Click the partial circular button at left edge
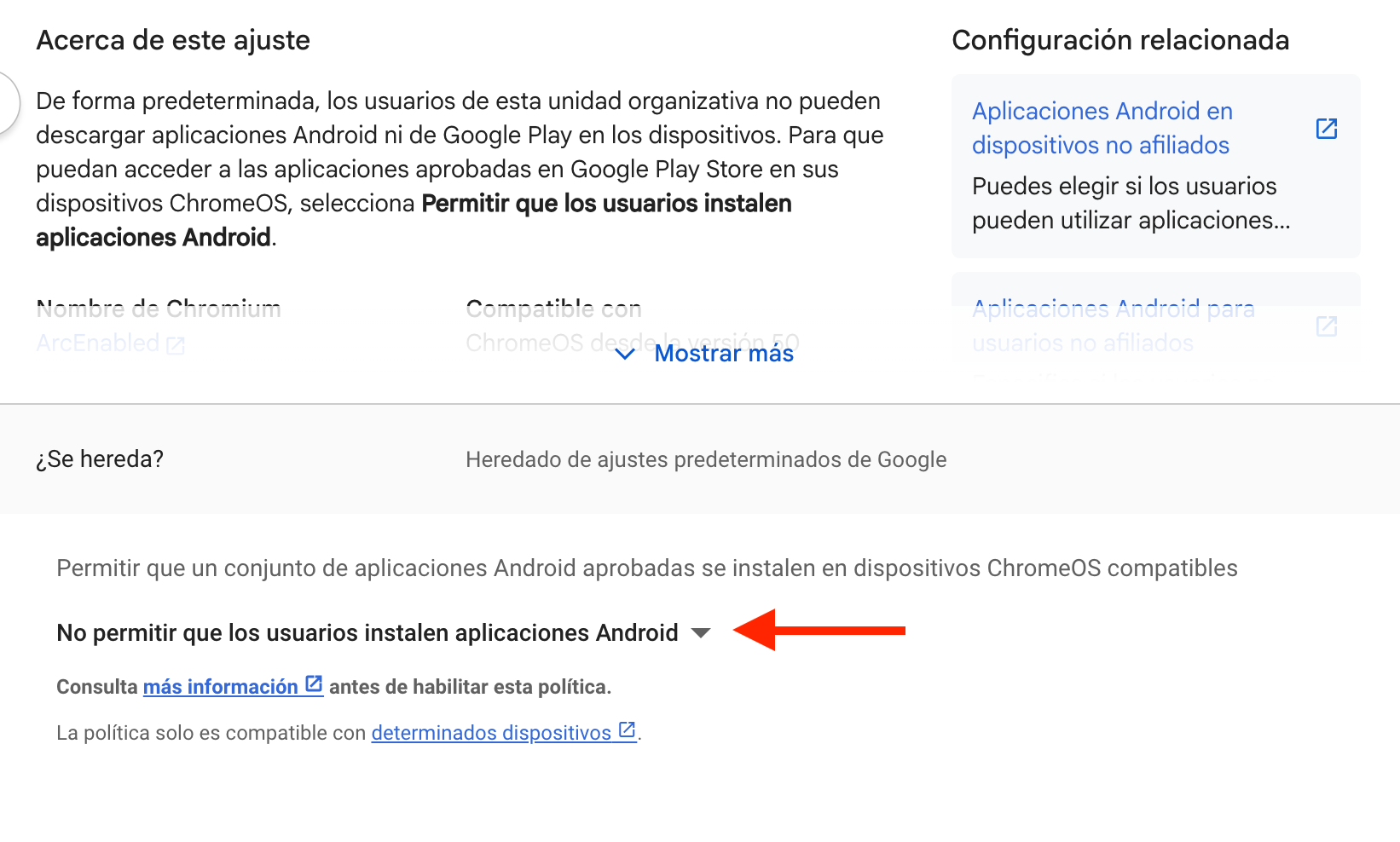The image size is (1400, 842). tap(7, 103)
